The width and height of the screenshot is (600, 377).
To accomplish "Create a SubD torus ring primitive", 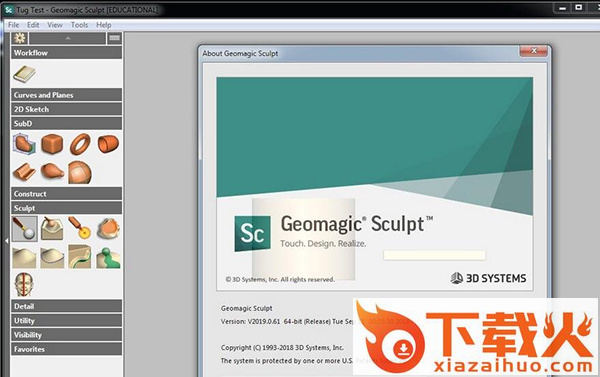I will [80, 144].
